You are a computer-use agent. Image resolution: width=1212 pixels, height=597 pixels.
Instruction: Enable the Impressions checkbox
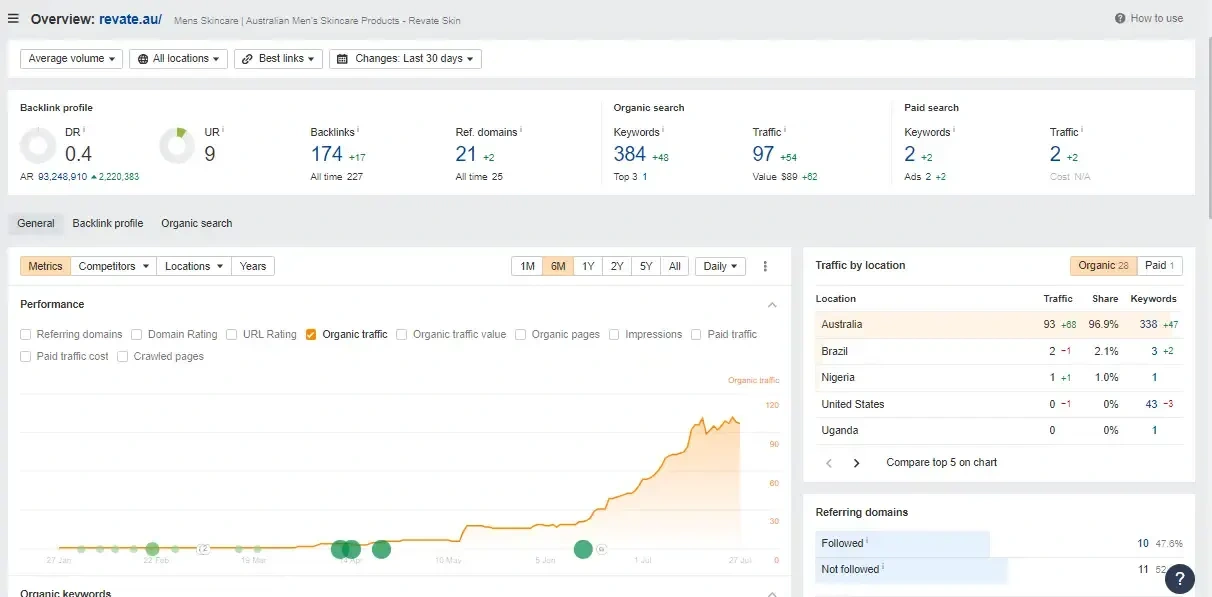pyautogui.click(x=615, y=335)
